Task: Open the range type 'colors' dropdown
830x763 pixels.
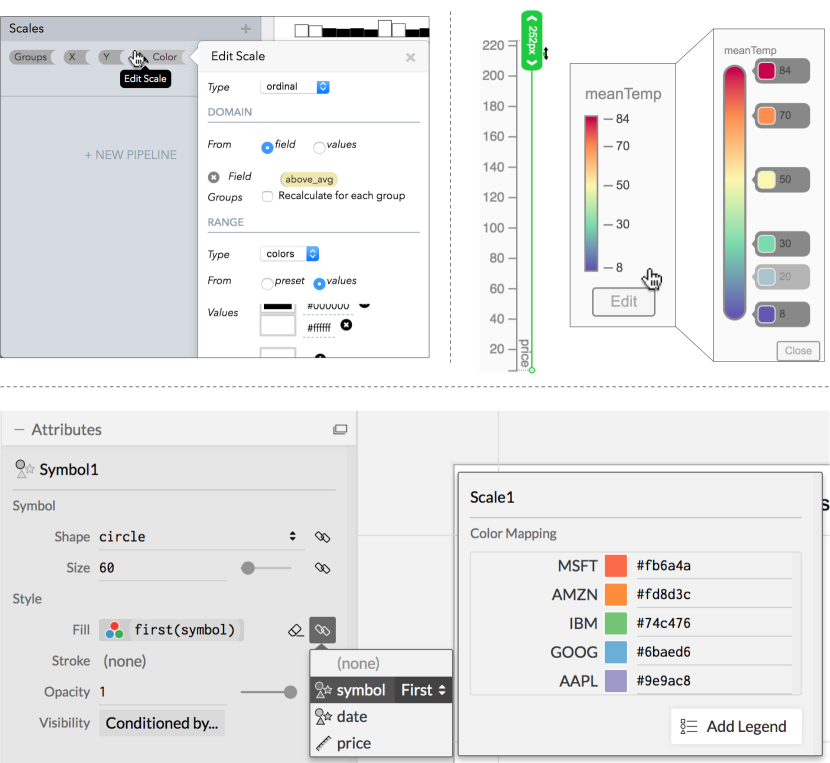Action: 290,254
